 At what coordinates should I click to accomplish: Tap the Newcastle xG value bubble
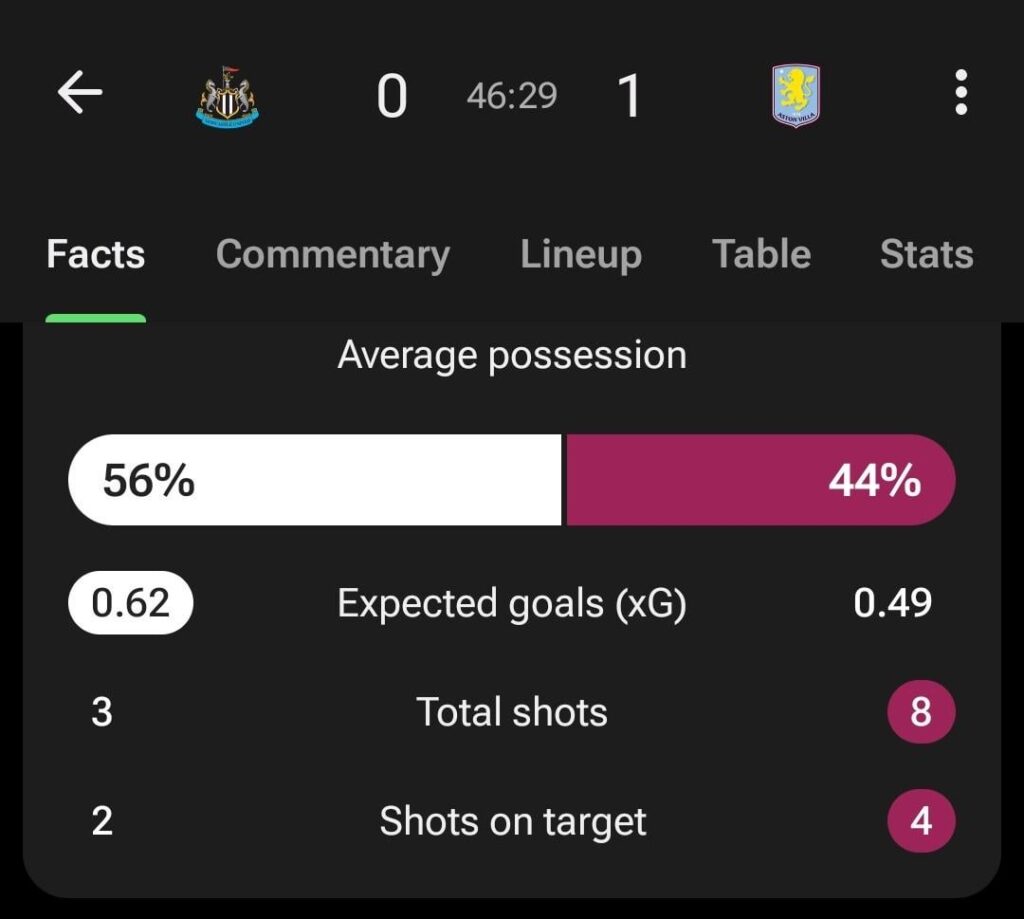pyautogui.click(x=129, y=602)
